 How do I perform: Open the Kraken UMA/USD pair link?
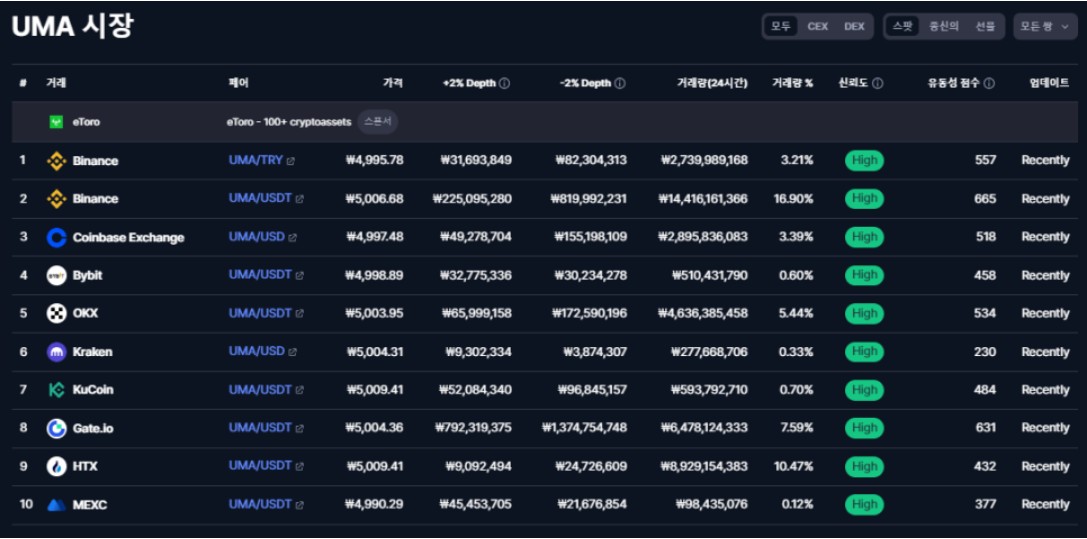click(x=256, y=351)
